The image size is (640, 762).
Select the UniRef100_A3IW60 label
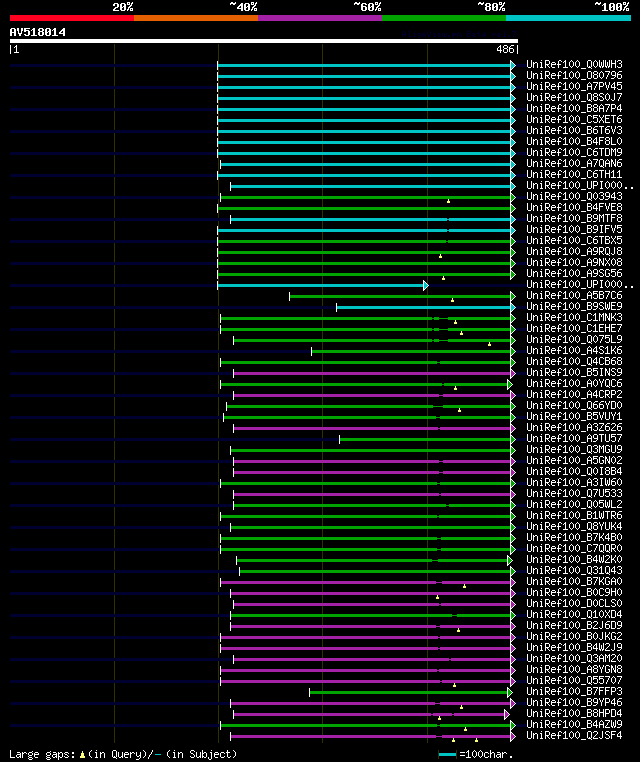click(574, 483)
